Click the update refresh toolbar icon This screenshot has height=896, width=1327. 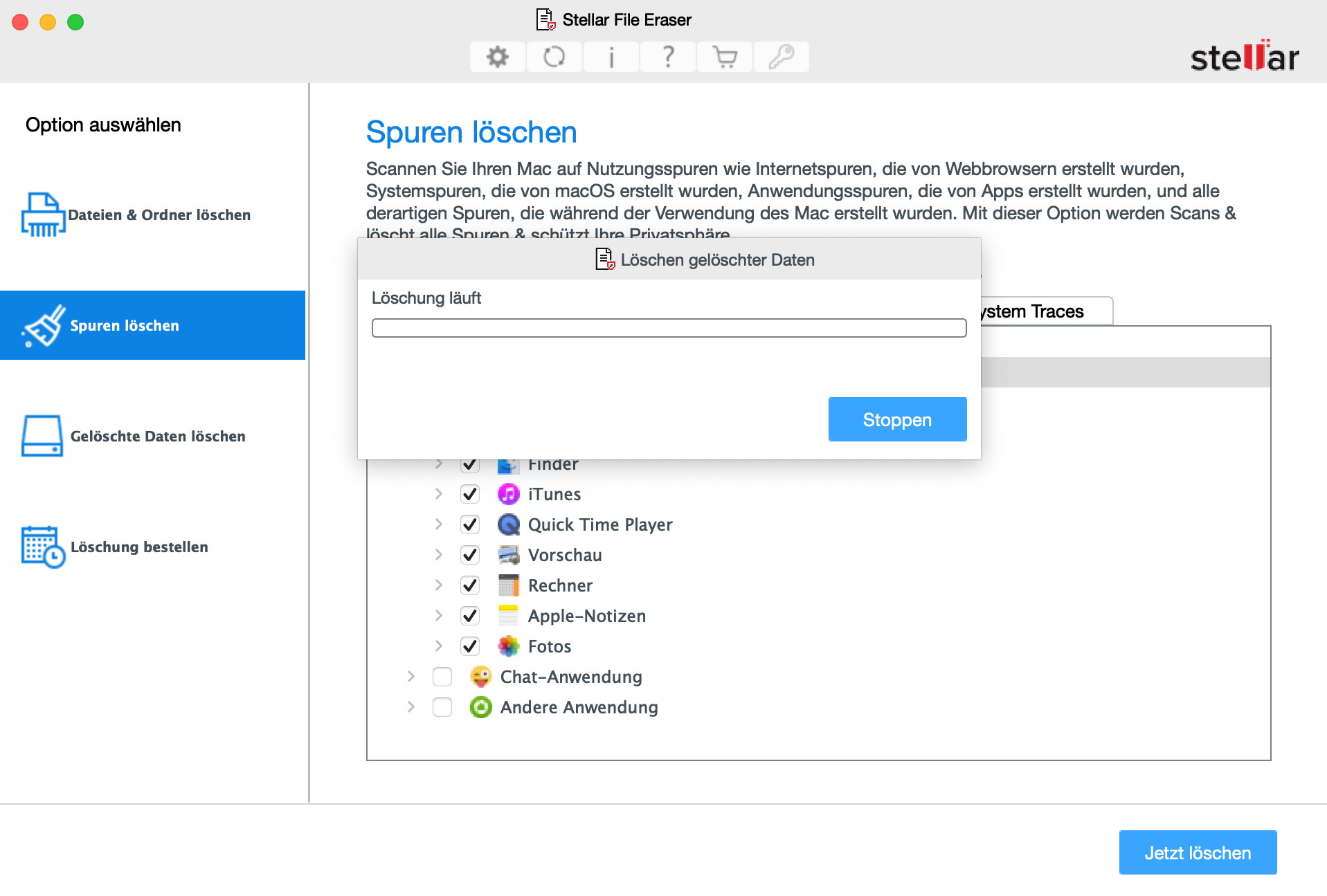(x=554, y=57)
